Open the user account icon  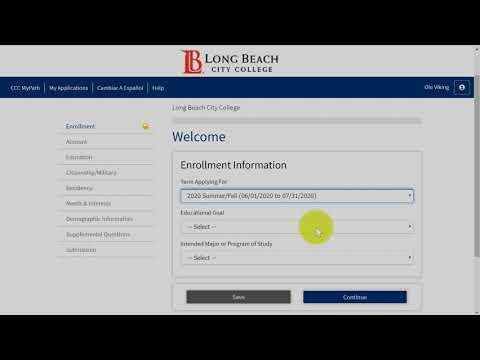pos(462,87)
